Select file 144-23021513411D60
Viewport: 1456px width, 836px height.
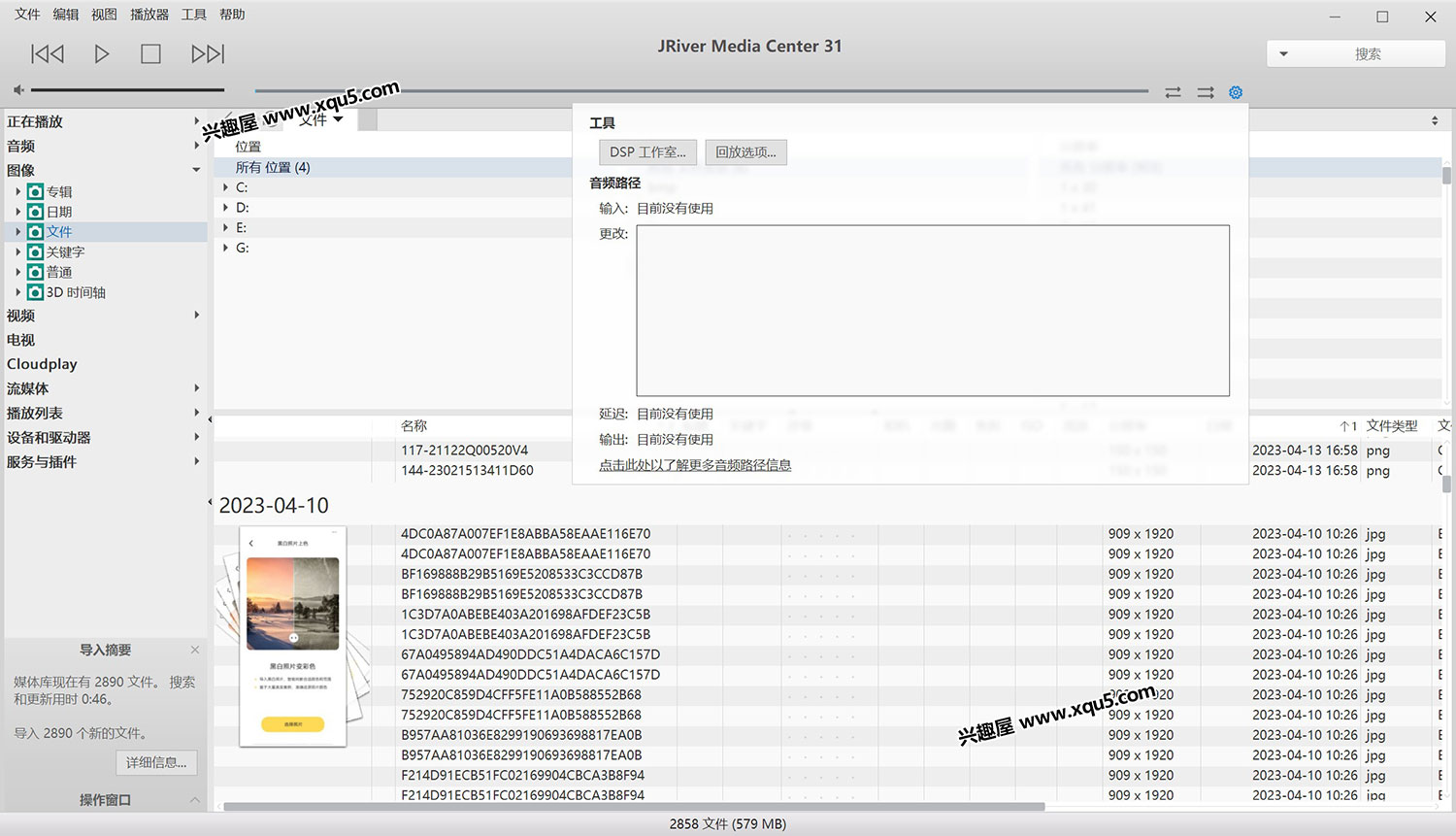tap(467, 470)
